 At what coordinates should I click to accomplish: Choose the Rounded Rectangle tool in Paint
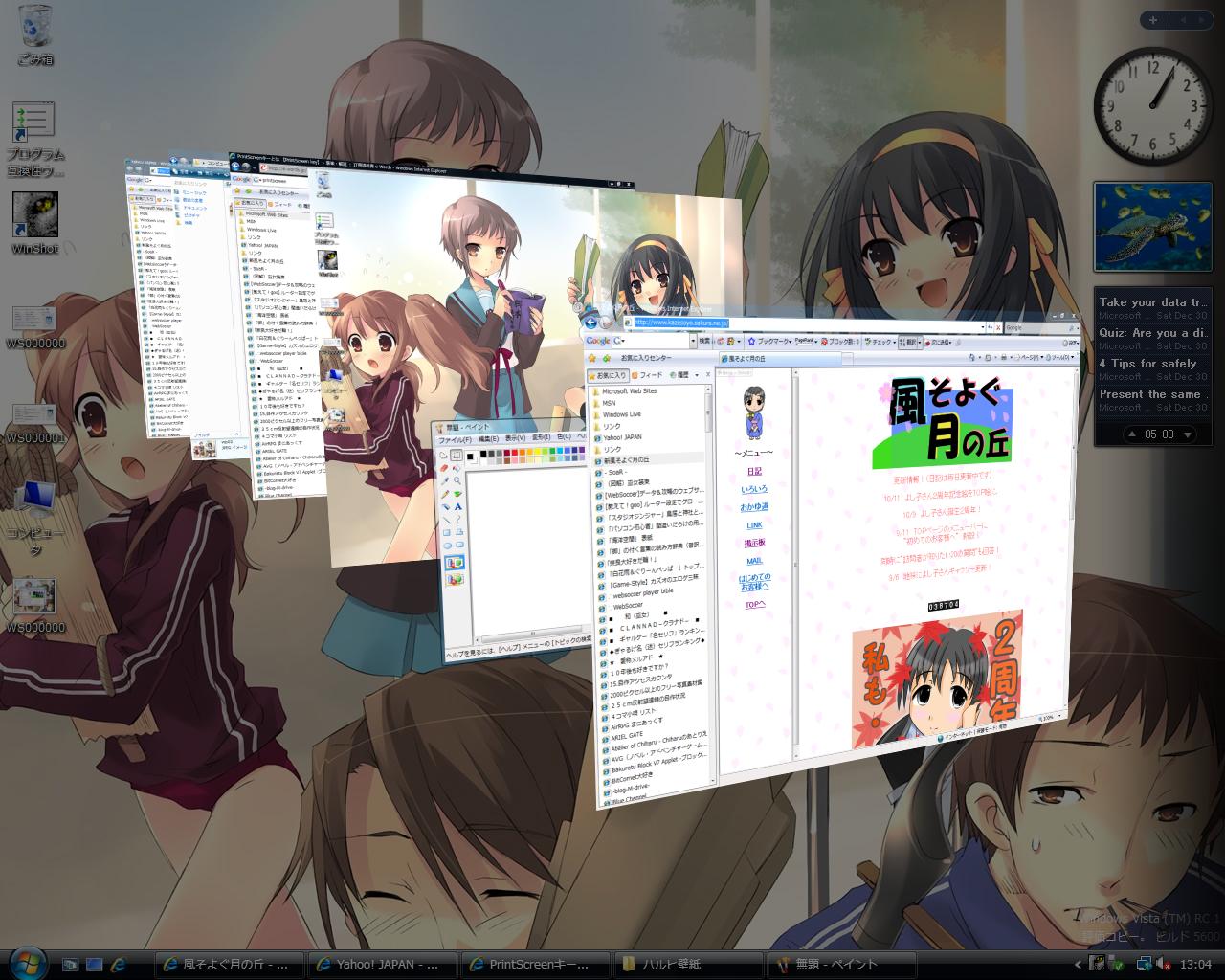[459, 545]
